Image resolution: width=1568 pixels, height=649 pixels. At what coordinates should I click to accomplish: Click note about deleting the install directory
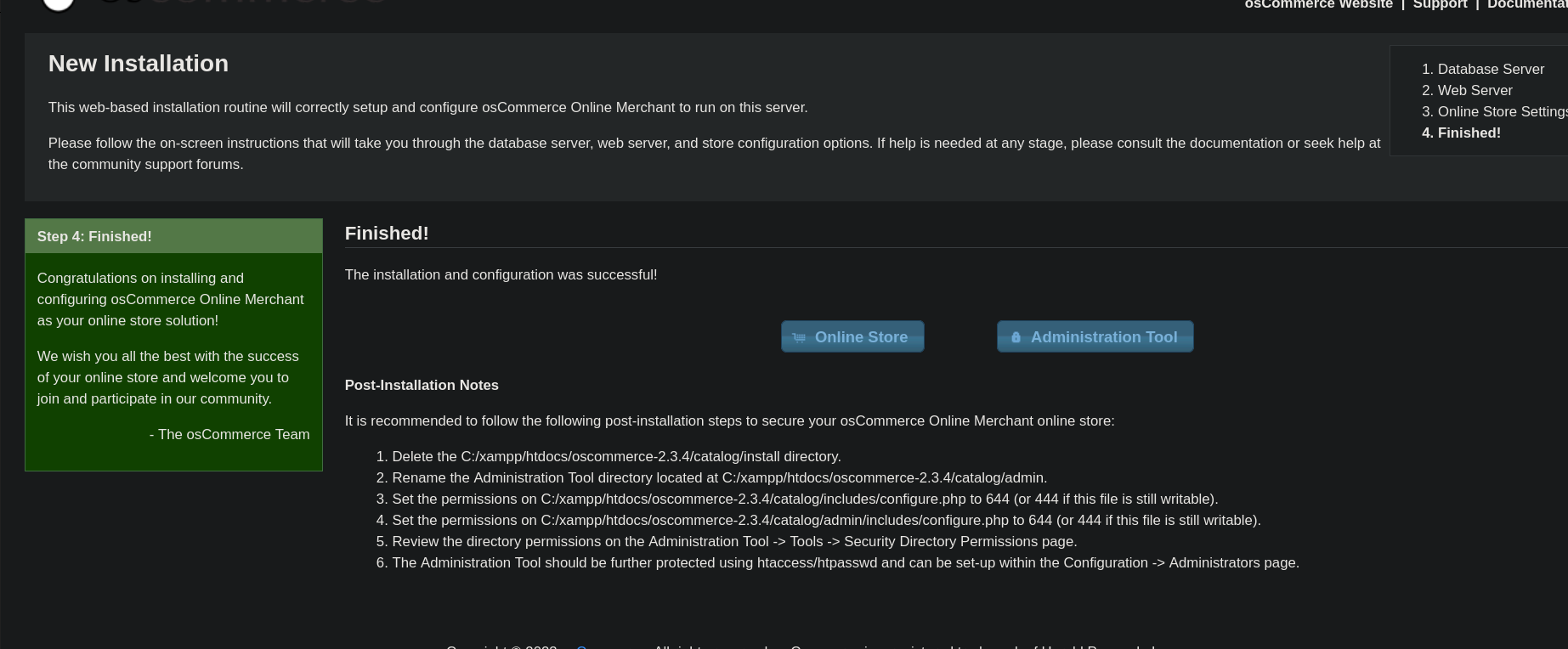coord(616,456)
